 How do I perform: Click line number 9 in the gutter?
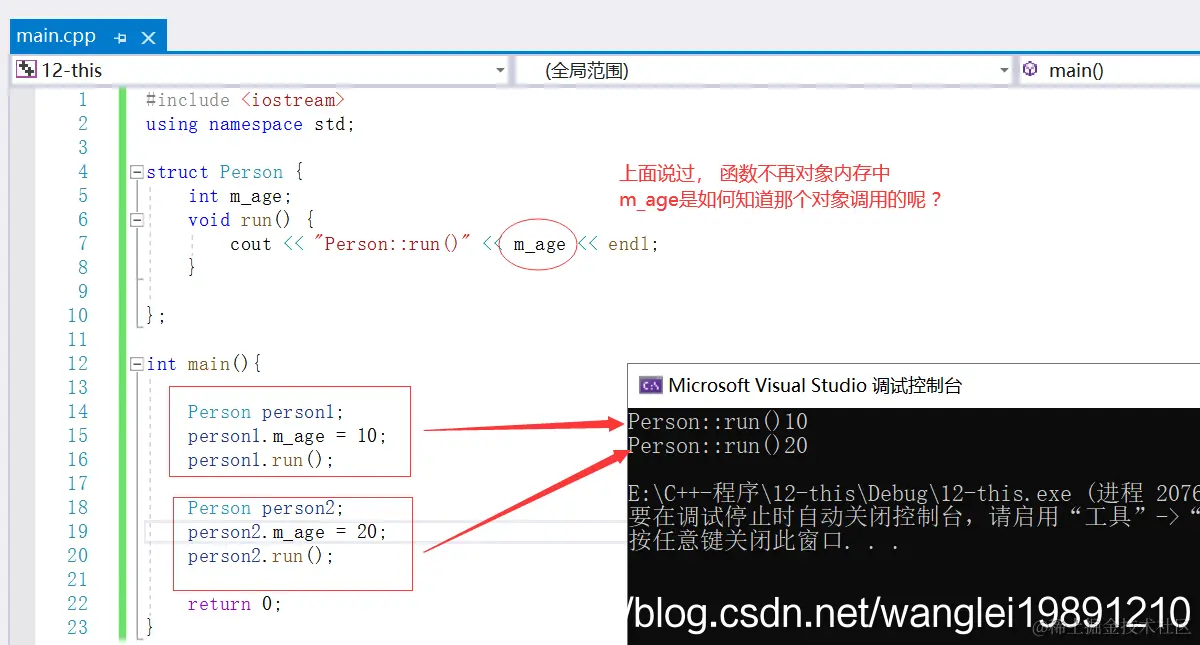click(82, 292)
